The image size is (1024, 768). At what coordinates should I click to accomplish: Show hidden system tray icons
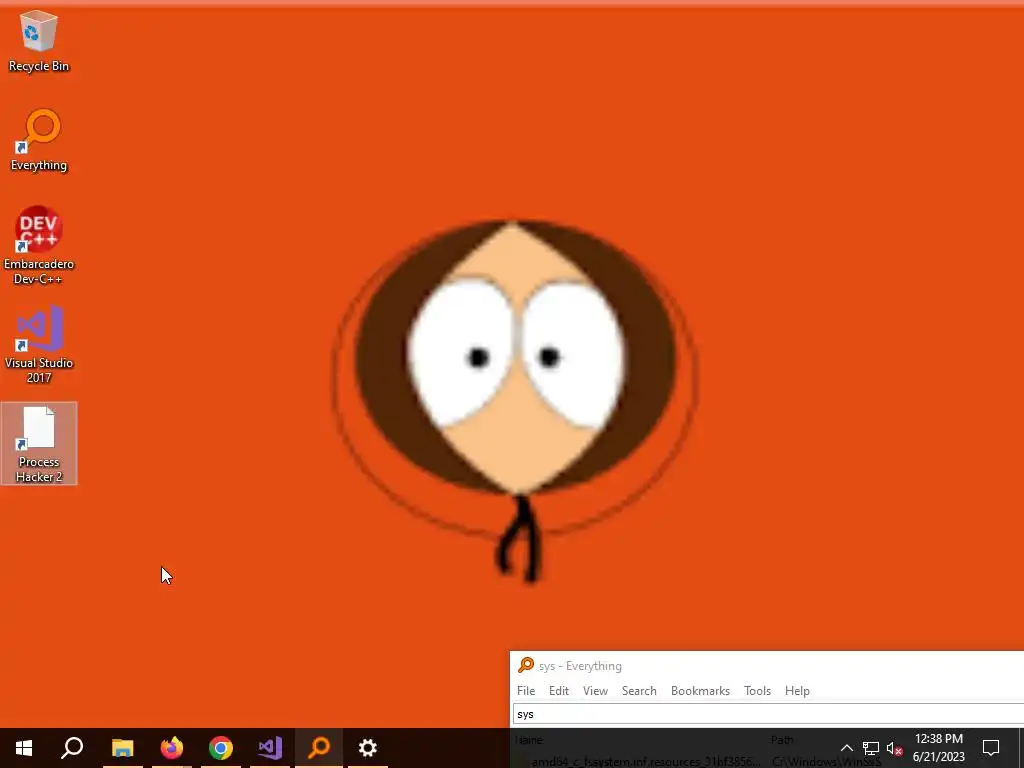846,748
